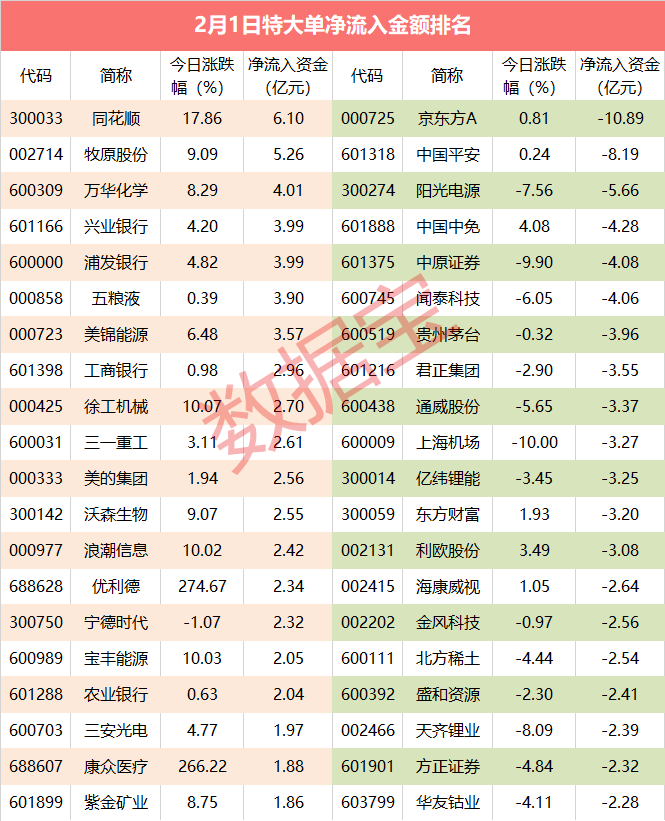Click stock name 金风科技
The image size is (665, 821).
tap(448, 623)
